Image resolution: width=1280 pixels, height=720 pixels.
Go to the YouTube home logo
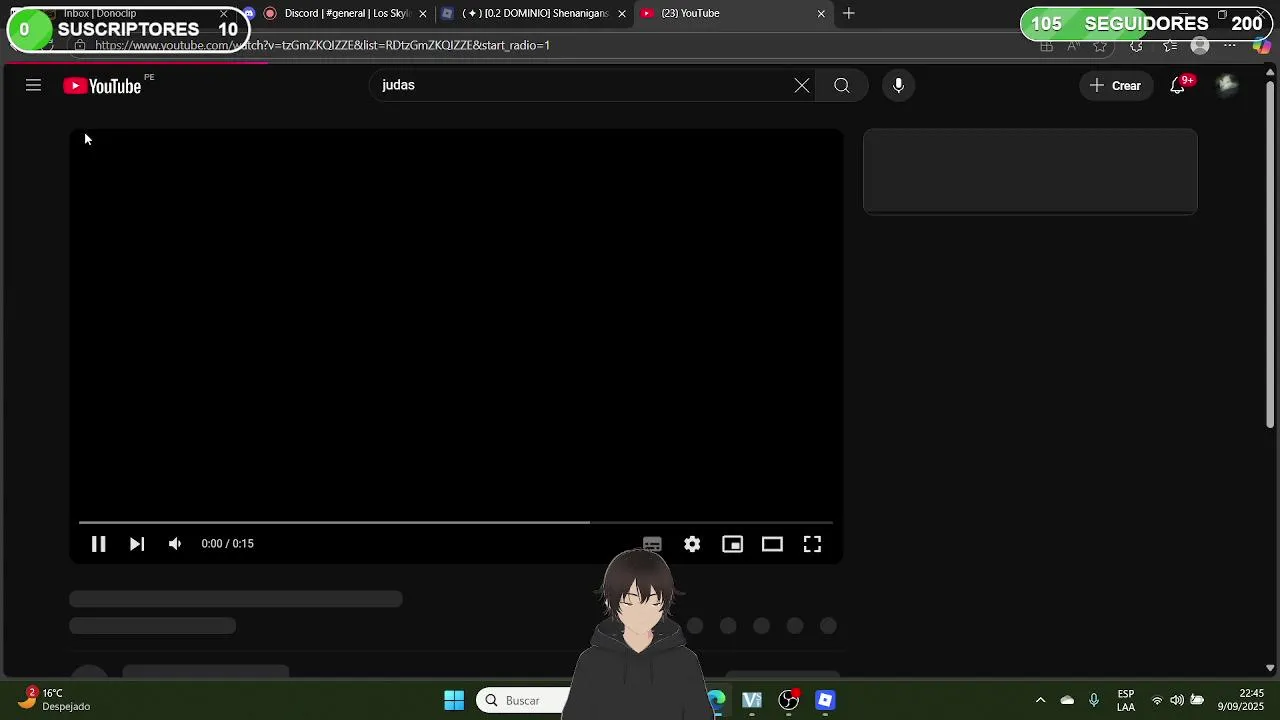pos(102,86)
